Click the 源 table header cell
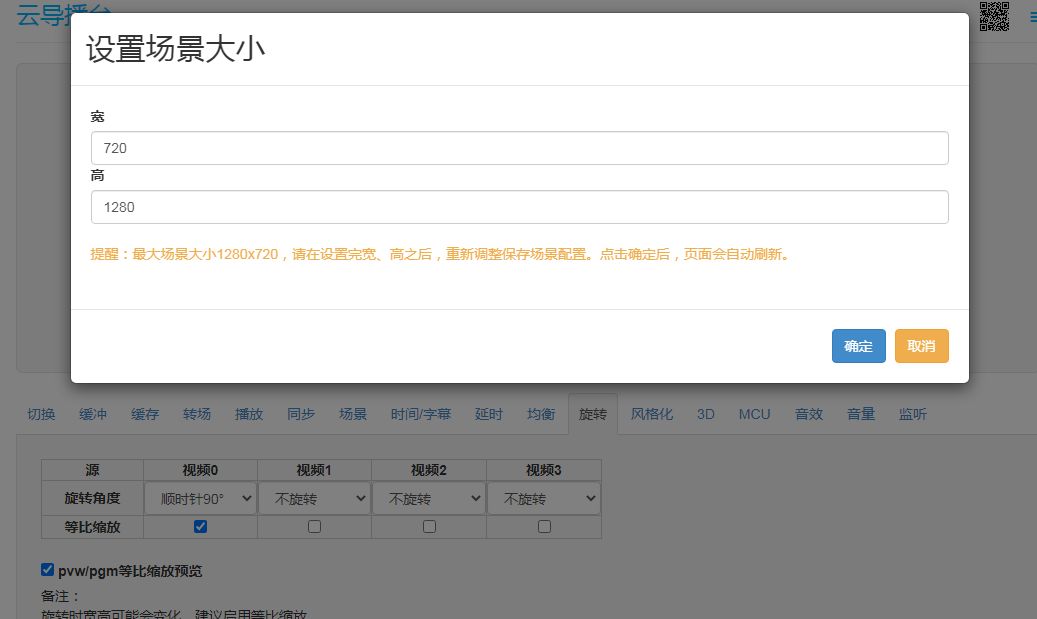The width and height of the screenshot is (1037, 619). [93, 470]
